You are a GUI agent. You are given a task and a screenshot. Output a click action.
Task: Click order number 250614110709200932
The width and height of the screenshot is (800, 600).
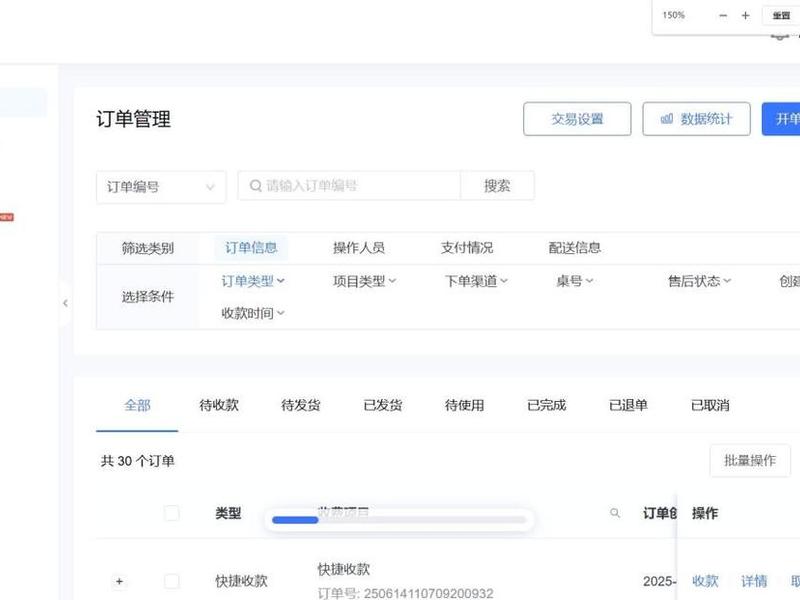click(428, 594)
